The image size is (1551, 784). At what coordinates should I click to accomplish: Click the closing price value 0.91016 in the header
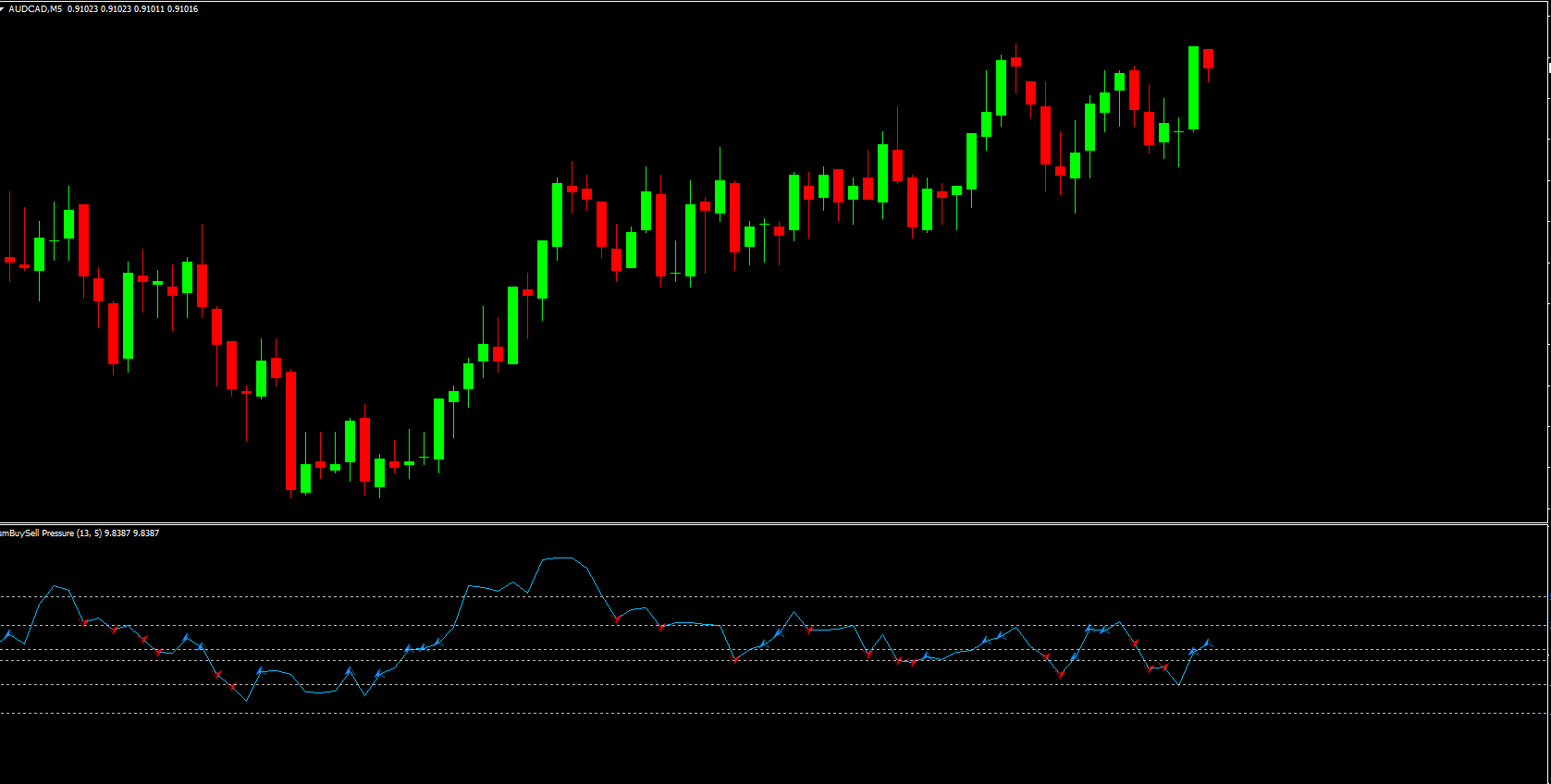click(x=182, y=9)
